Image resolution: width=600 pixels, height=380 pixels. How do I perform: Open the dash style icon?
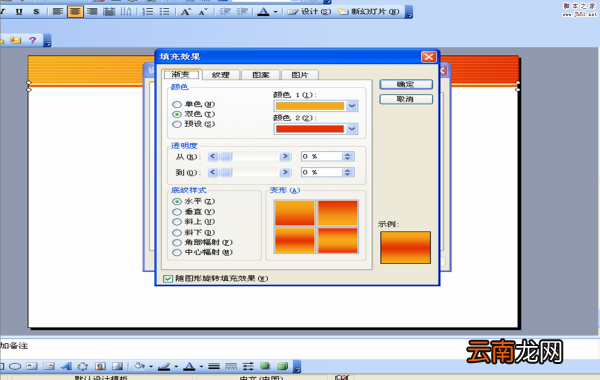231,366
